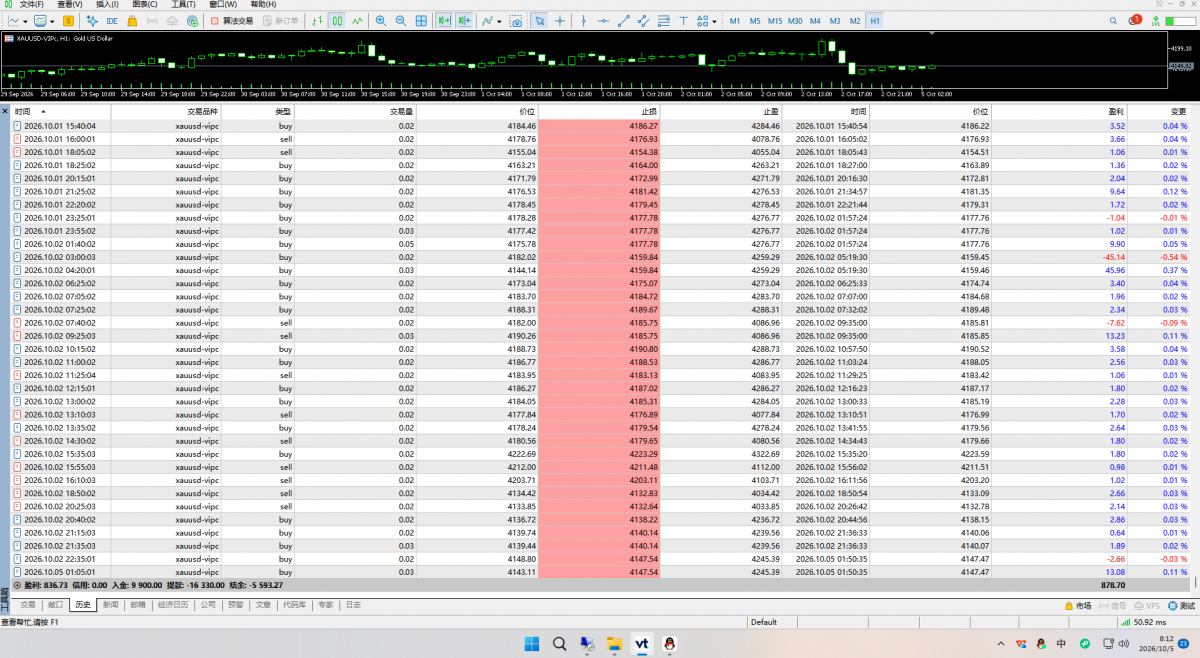Switch chart to bar chart style
This screenshot has width=1200, height=658.
317,20
